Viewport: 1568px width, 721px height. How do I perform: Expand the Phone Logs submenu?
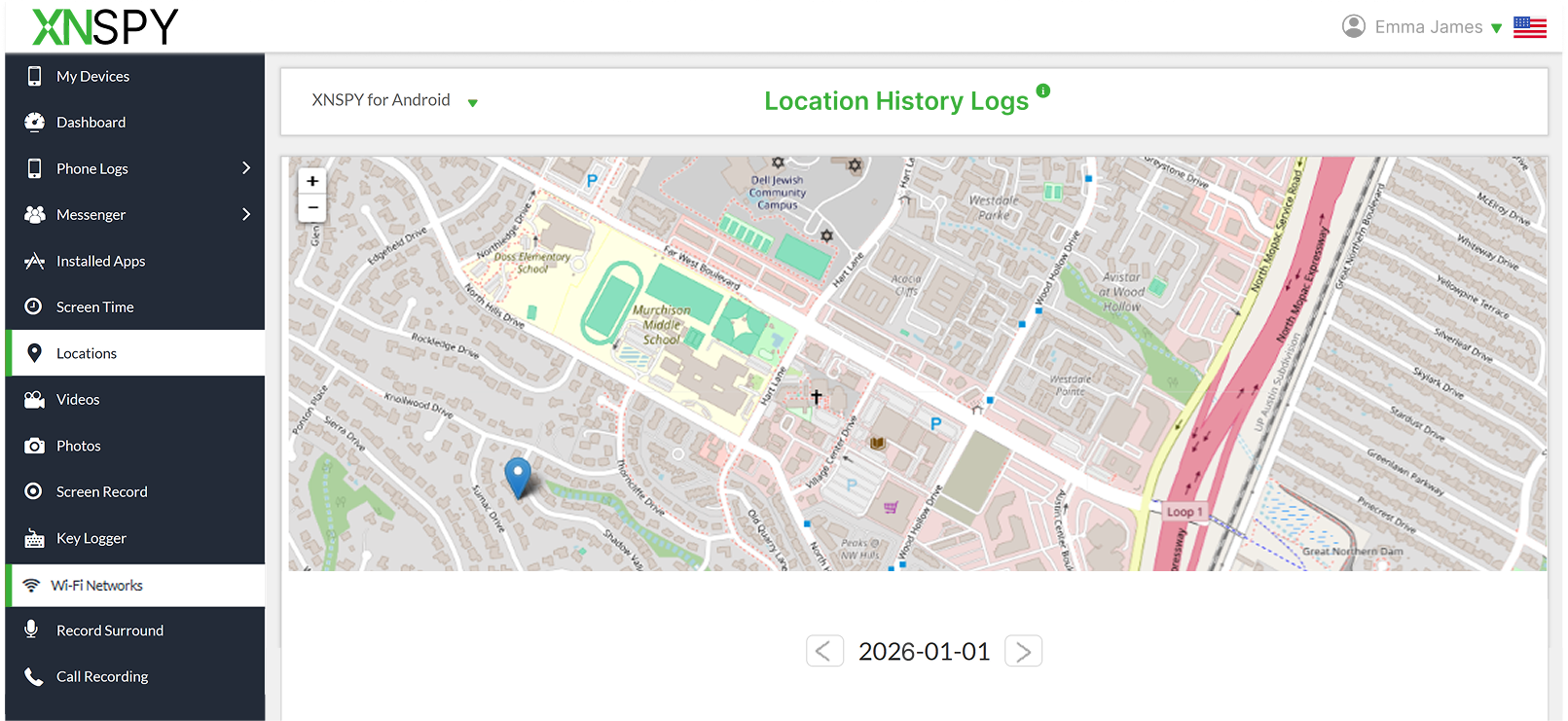[246, 168]
